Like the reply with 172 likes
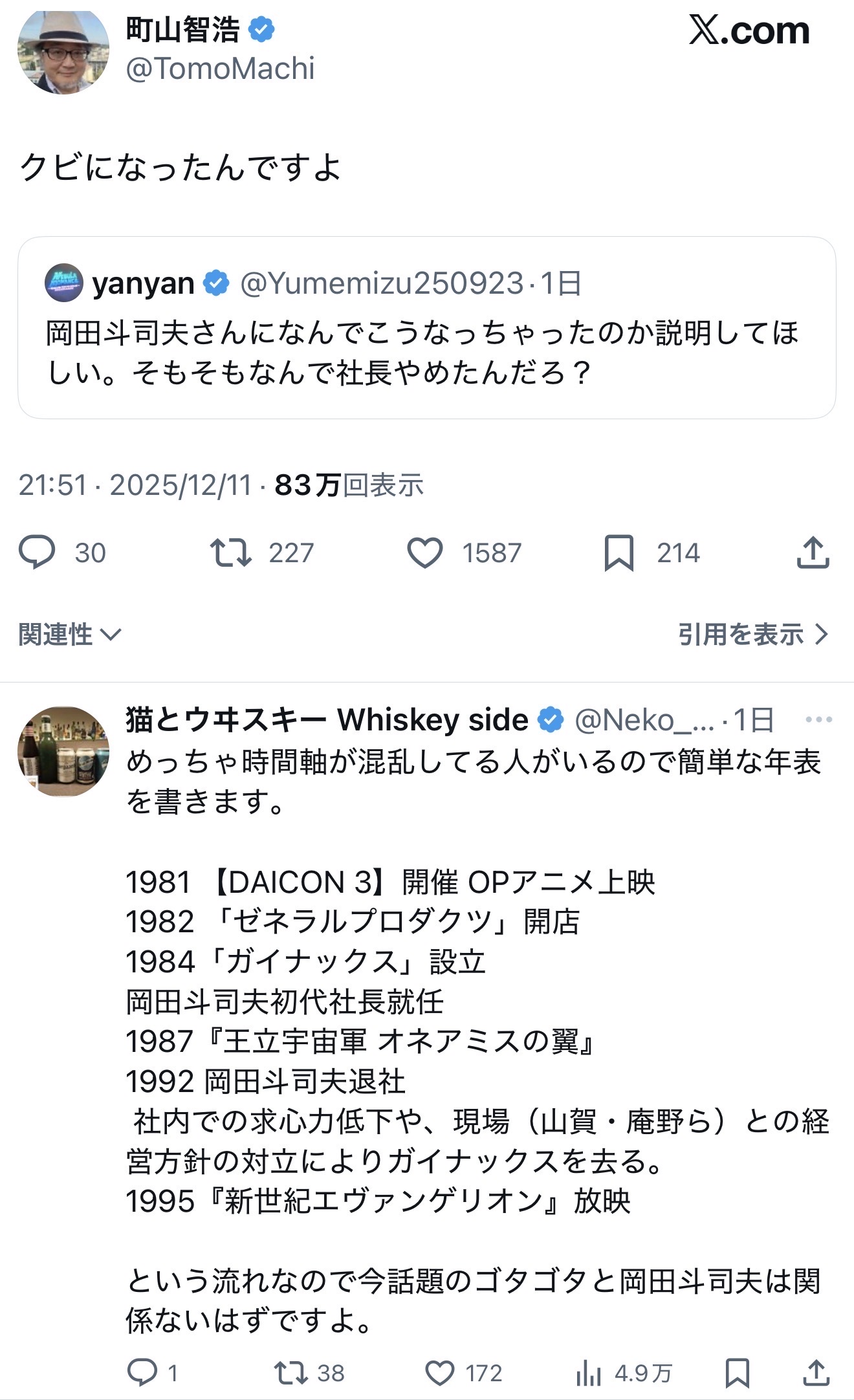This screenshot has width=854, height=1400. [440, 1372]
